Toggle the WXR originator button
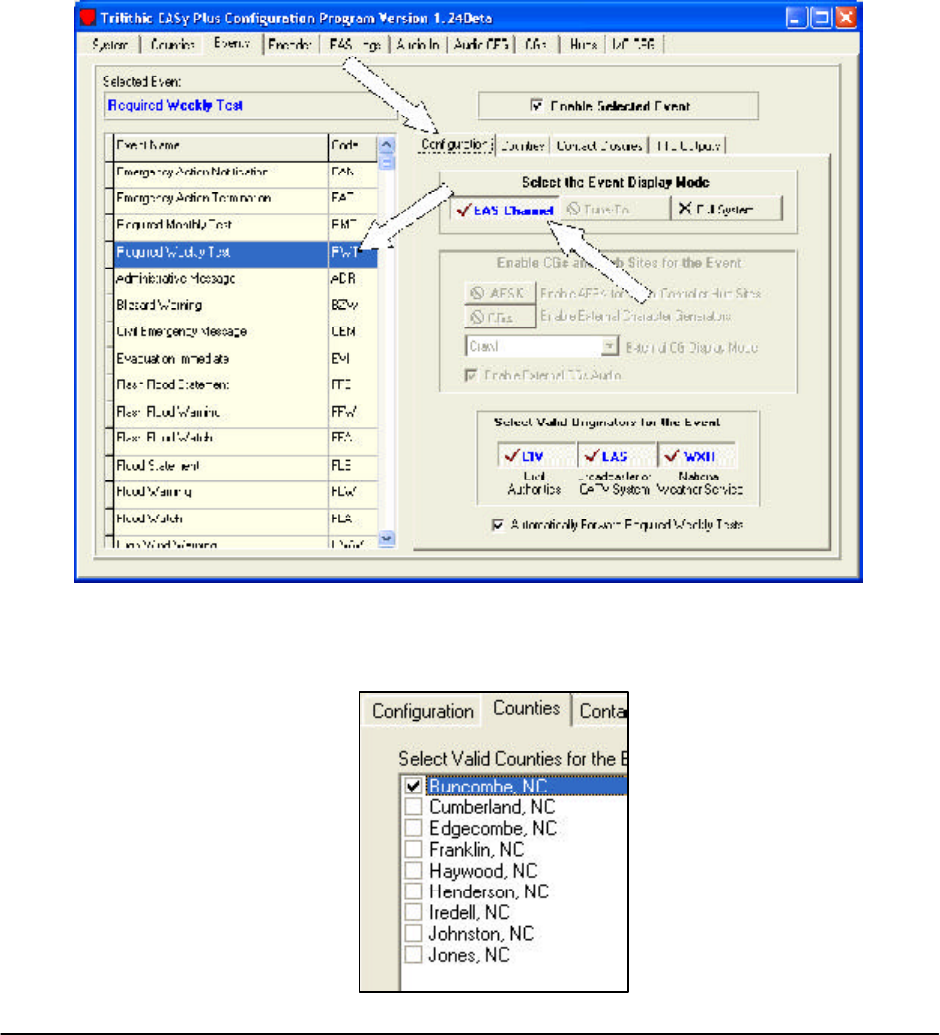The image size is (940, 1035). [696, 455]
